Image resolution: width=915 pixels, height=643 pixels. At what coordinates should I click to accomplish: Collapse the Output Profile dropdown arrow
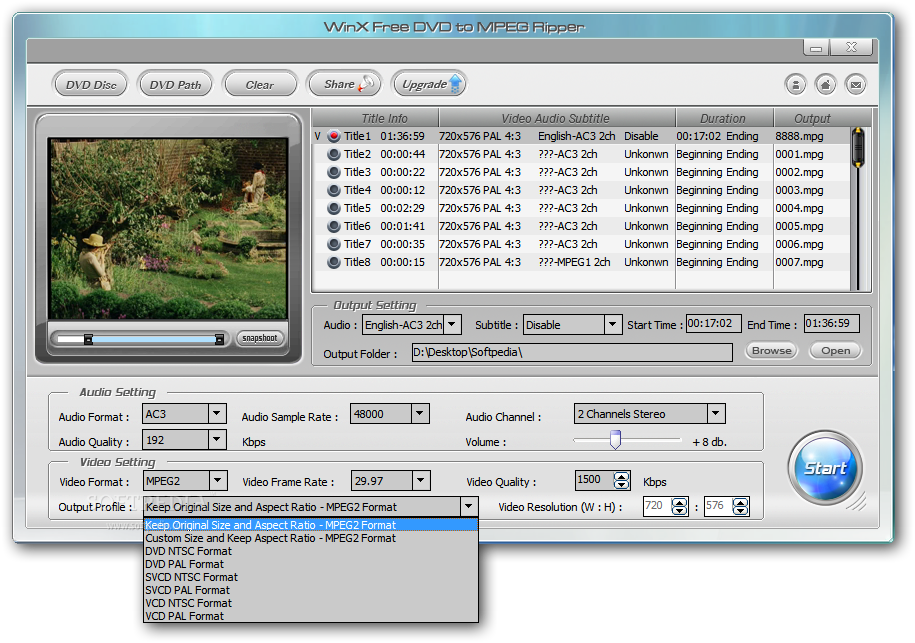[x=469, y=506]
